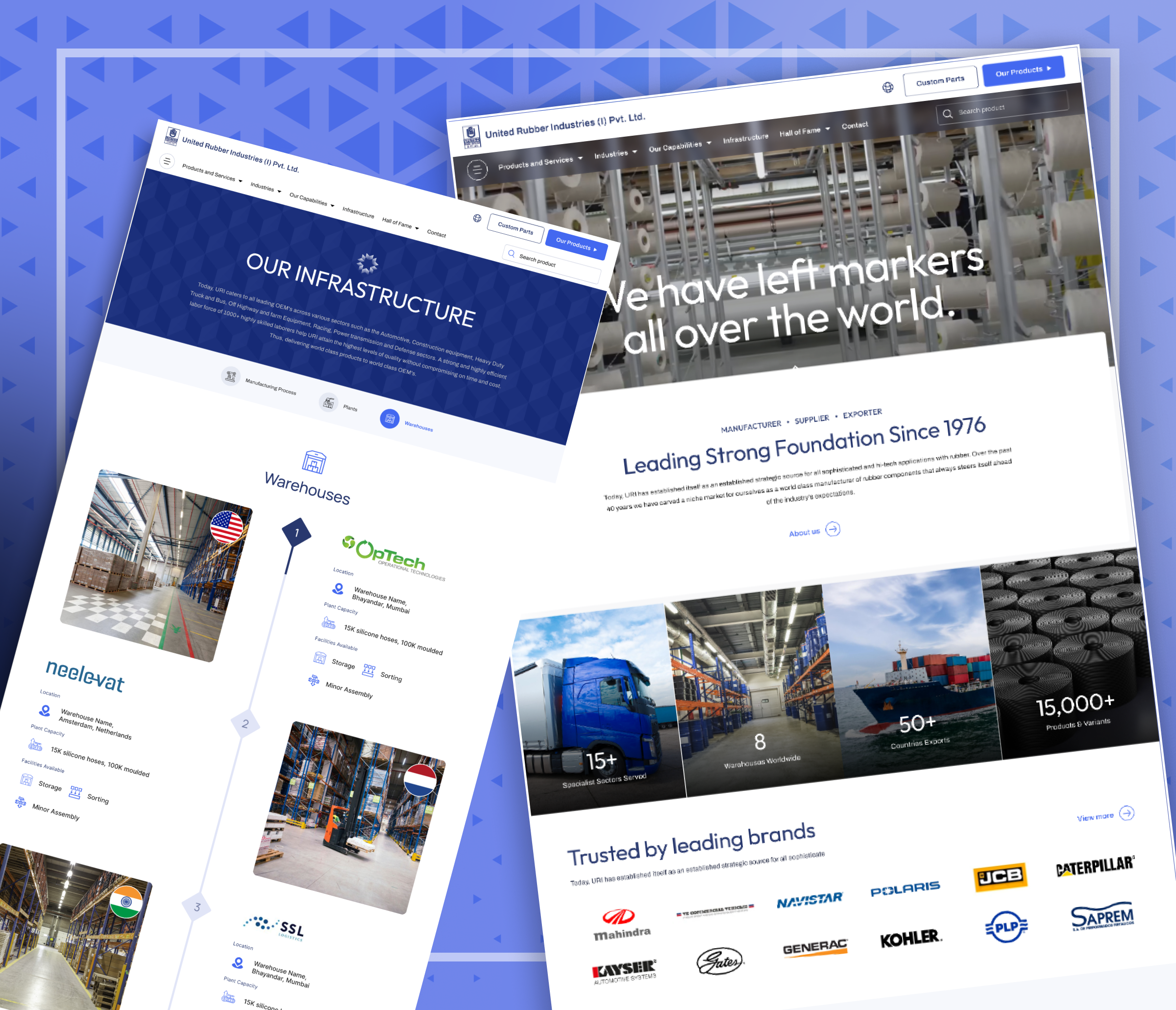Expand Hall of Fame on home page

(804, 131)
